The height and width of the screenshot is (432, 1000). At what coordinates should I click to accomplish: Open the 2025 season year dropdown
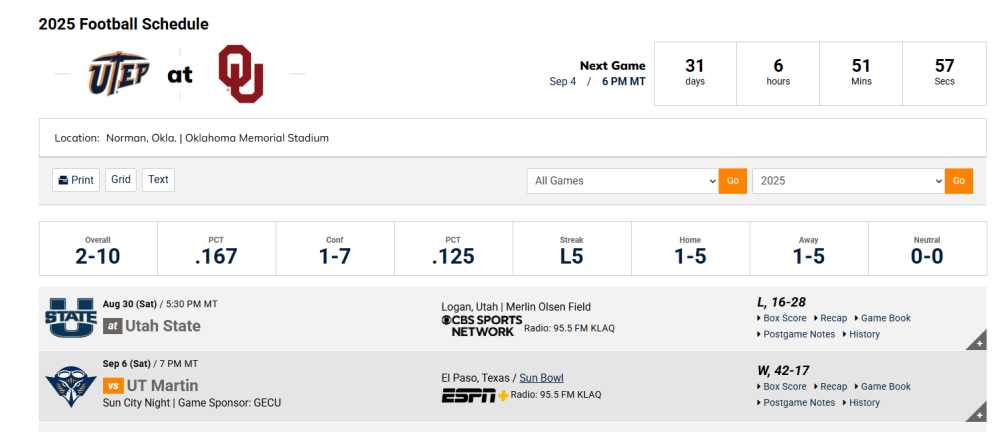848,181
